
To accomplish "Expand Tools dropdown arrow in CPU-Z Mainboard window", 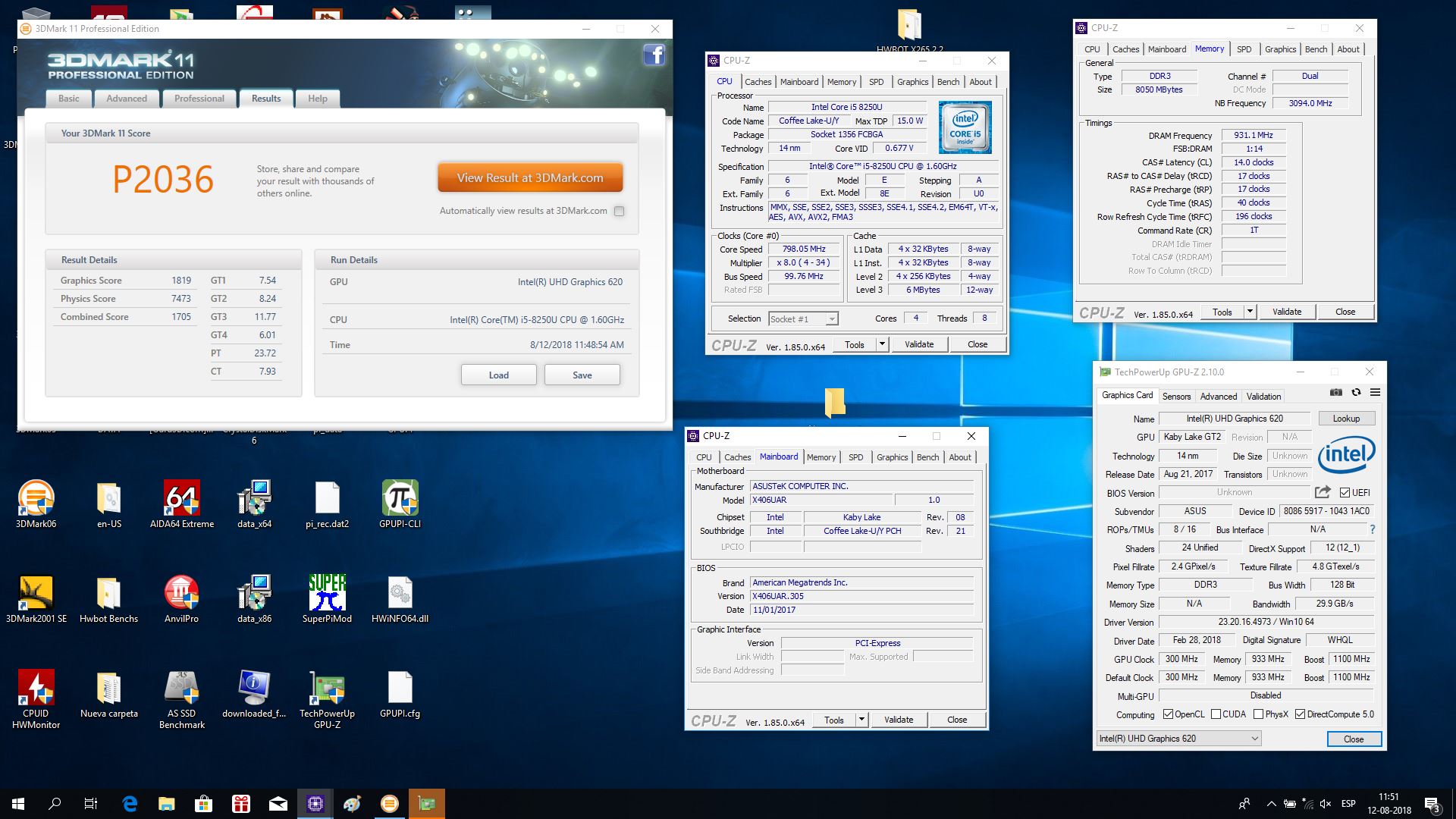I will [x=861, y=720].
